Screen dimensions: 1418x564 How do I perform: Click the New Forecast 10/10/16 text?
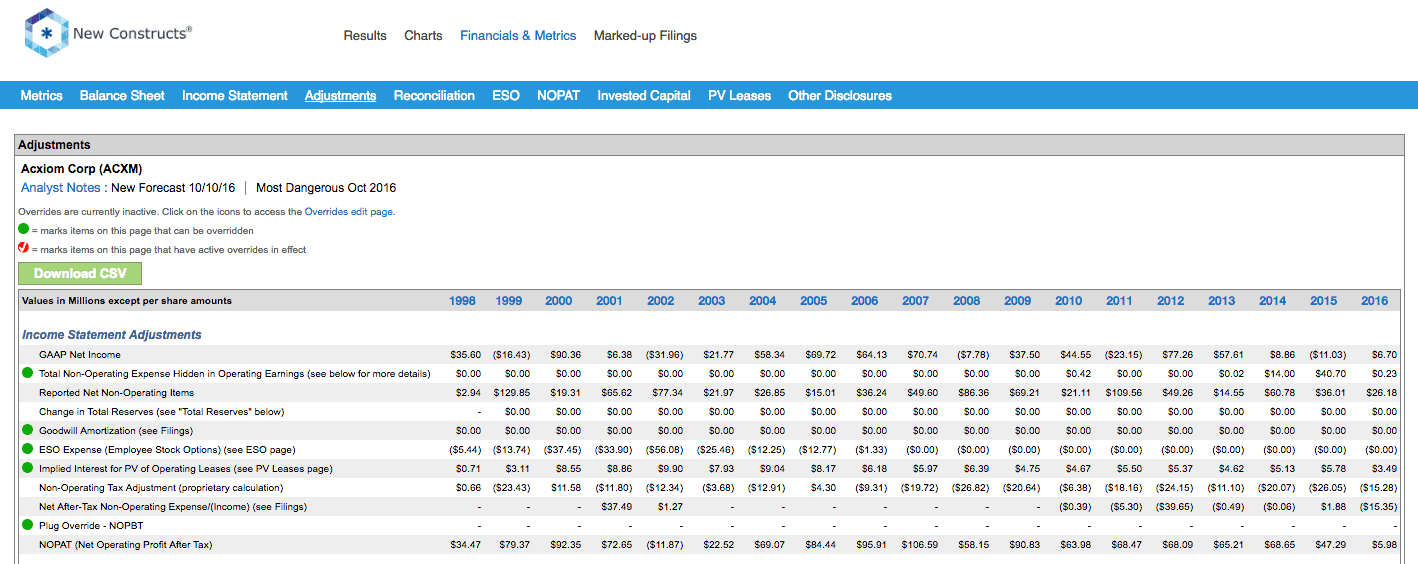[x=174, y=187]
